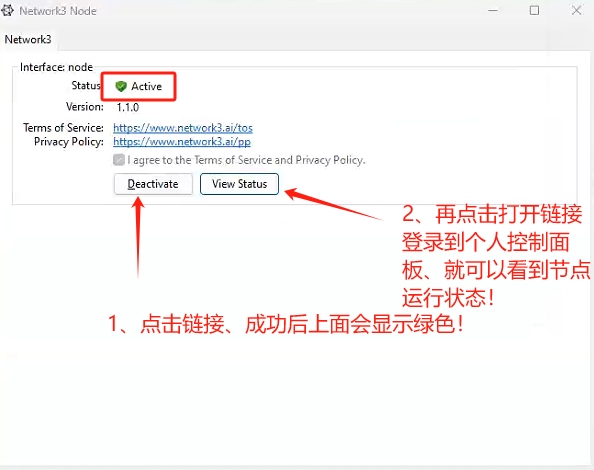Click the Version: label
The width and height of the screenshot is (594, 470).
click(84, 107)
